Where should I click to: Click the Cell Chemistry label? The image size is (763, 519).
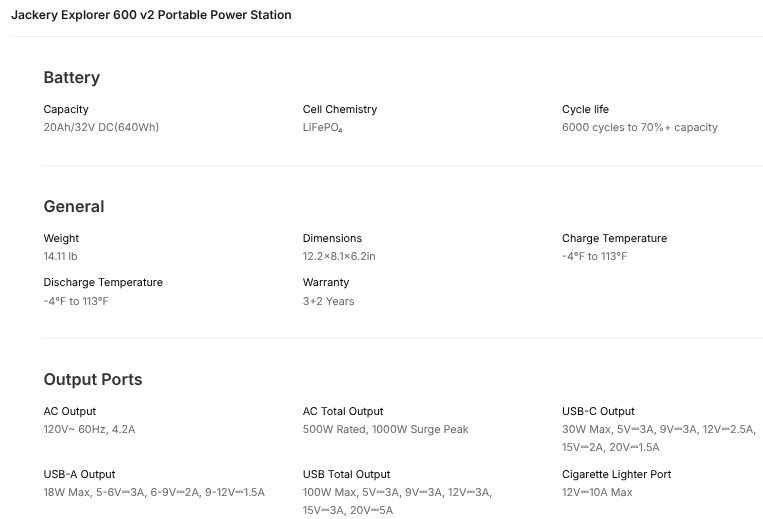click(x=340, y=109)
